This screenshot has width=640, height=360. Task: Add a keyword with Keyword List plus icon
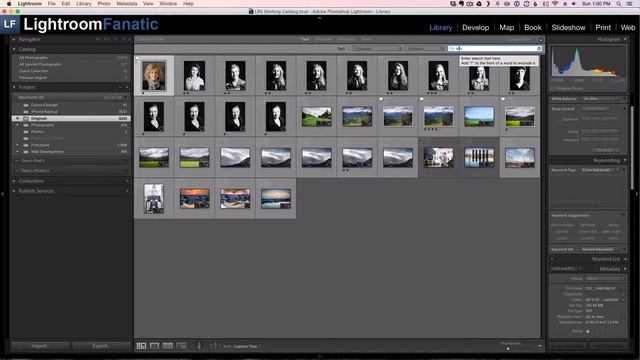click(552, 259)
